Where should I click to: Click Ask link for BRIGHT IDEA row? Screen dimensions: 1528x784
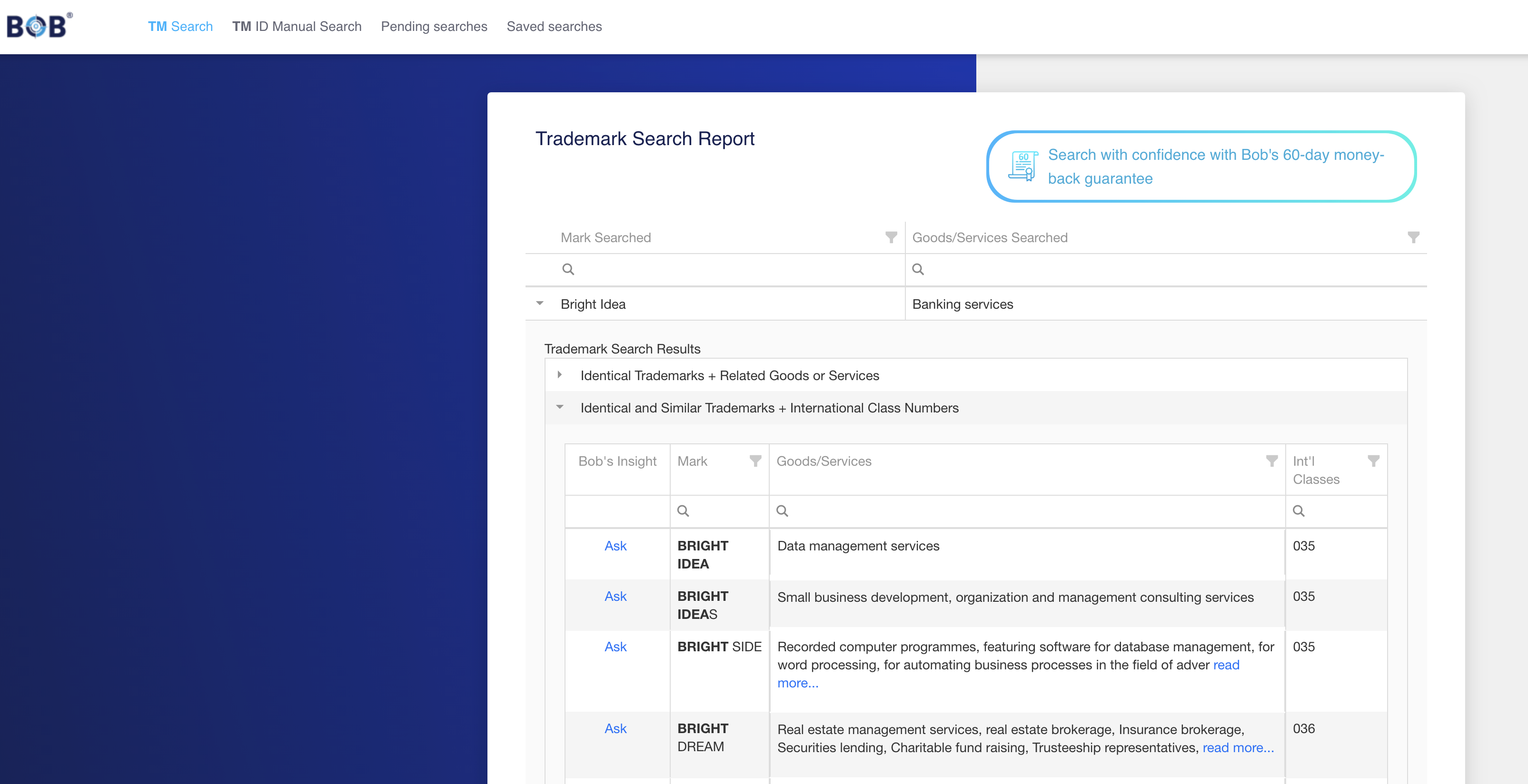coord(615,546)
